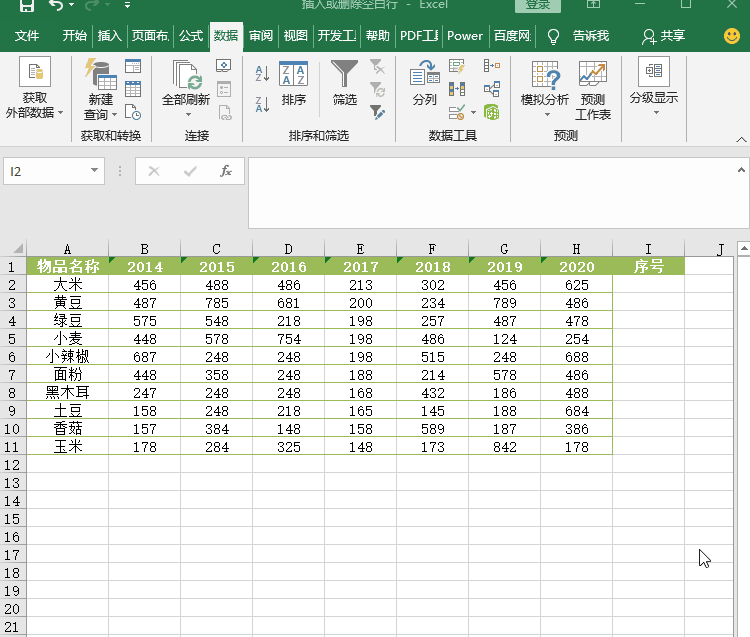Click the 登录 sign-in button
The image size is (750, 637).
[x=538, y=5]
